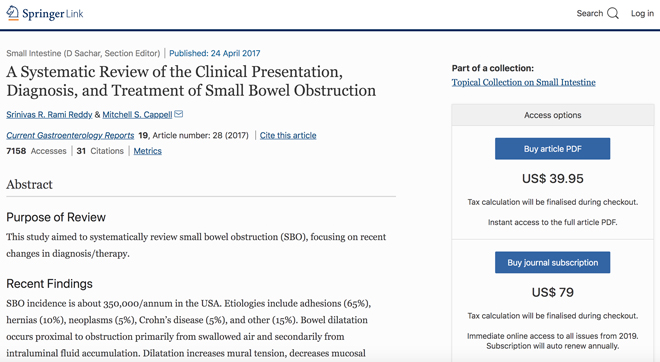Viewport: 660px width, 362px height.
Task: Open search with the magnifier icon
Action: 613,13
